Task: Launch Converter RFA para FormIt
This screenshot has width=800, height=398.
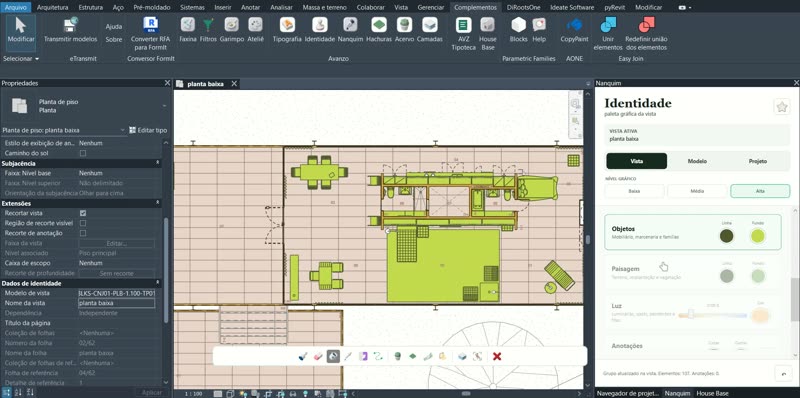Action: [x=151, y=33]
